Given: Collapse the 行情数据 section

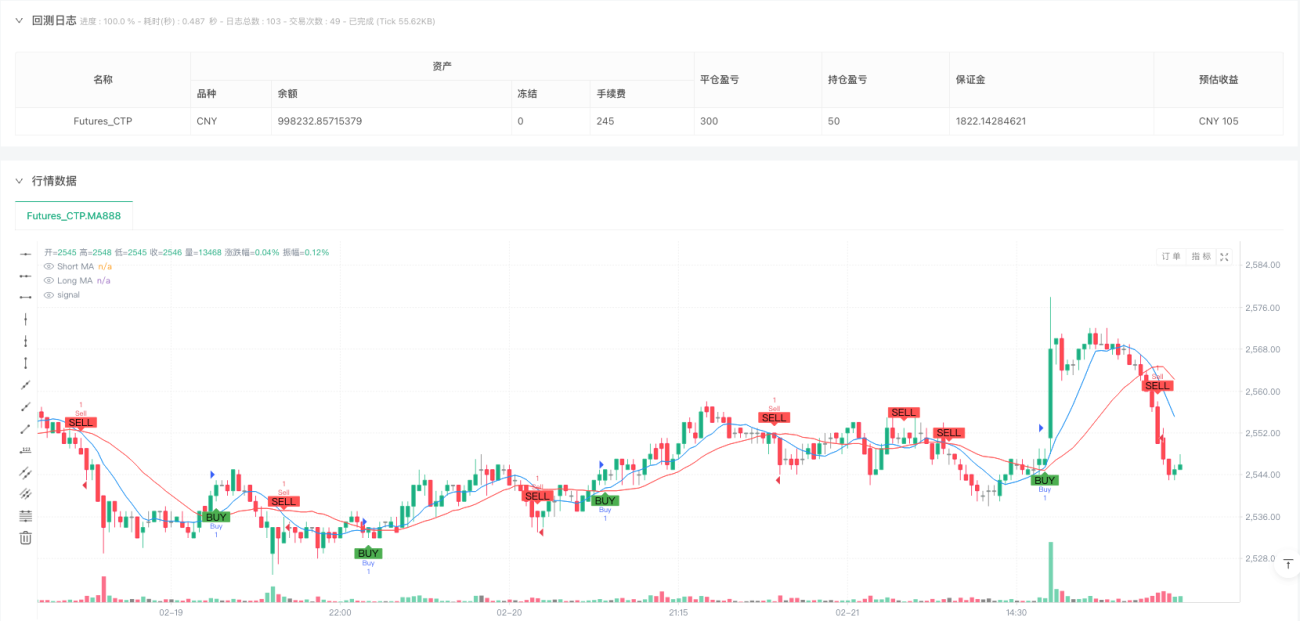Looking at the screenshot, I should click(x=19, y=181).
